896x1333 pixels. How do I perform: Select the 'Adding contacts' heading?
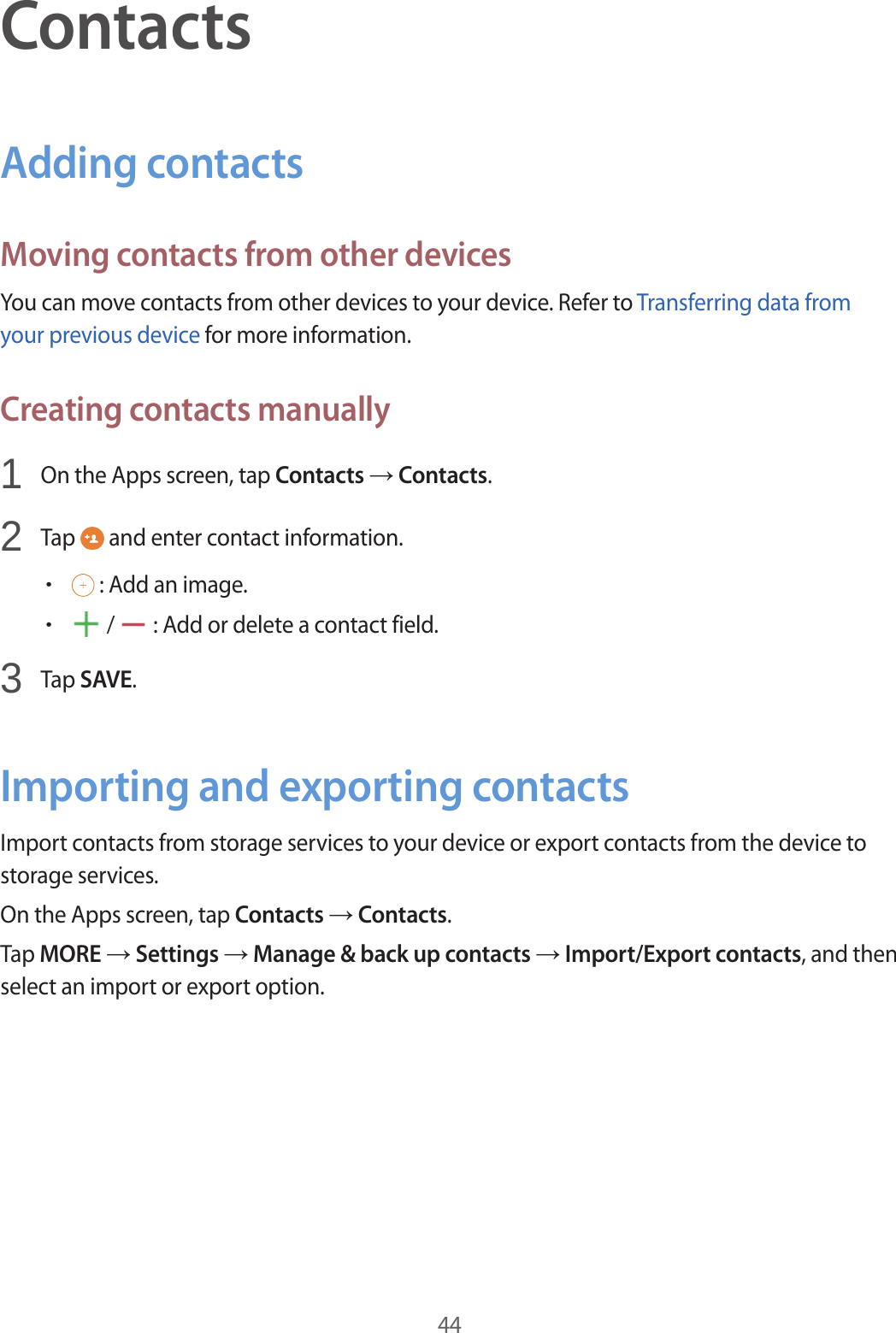152,163
